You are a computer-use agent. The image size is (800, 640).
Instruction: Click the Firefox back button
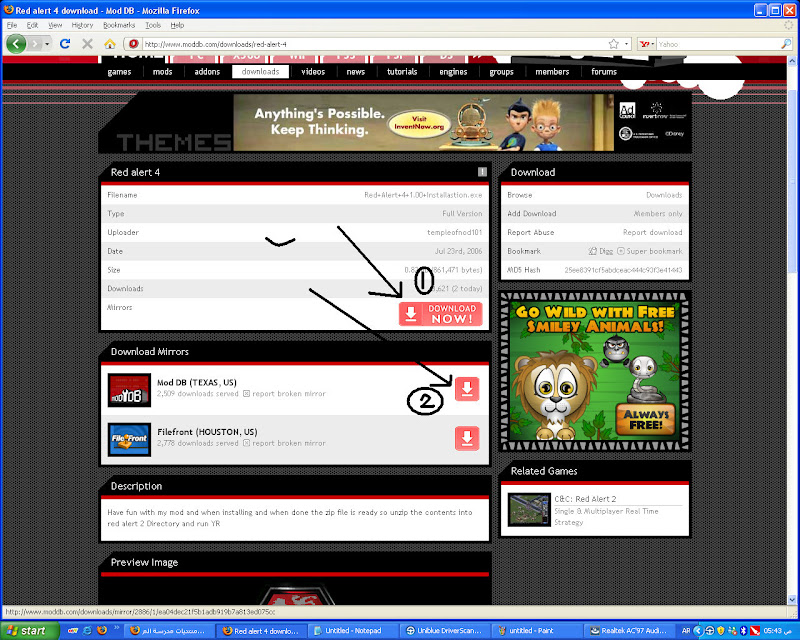tap(16, 44)
